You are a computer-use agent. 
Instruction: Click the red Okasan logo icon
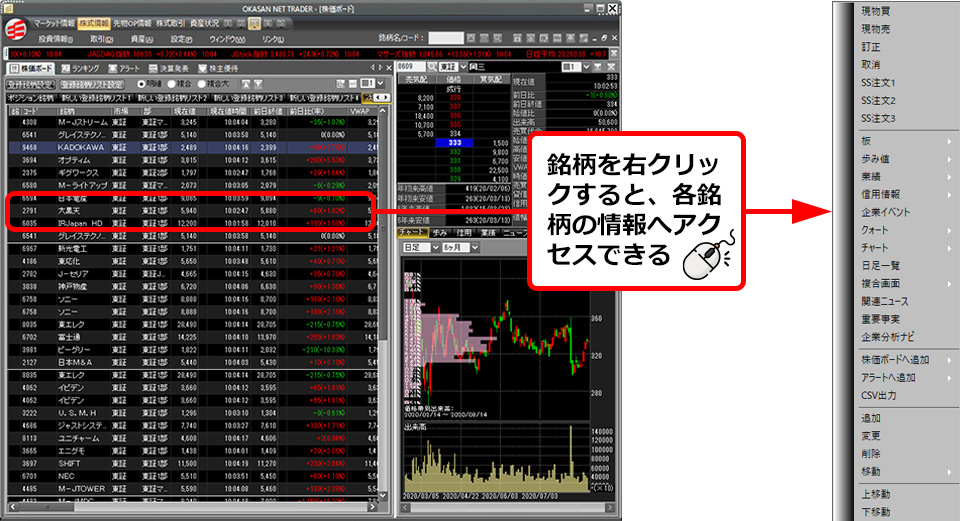(x=17, y=29)
